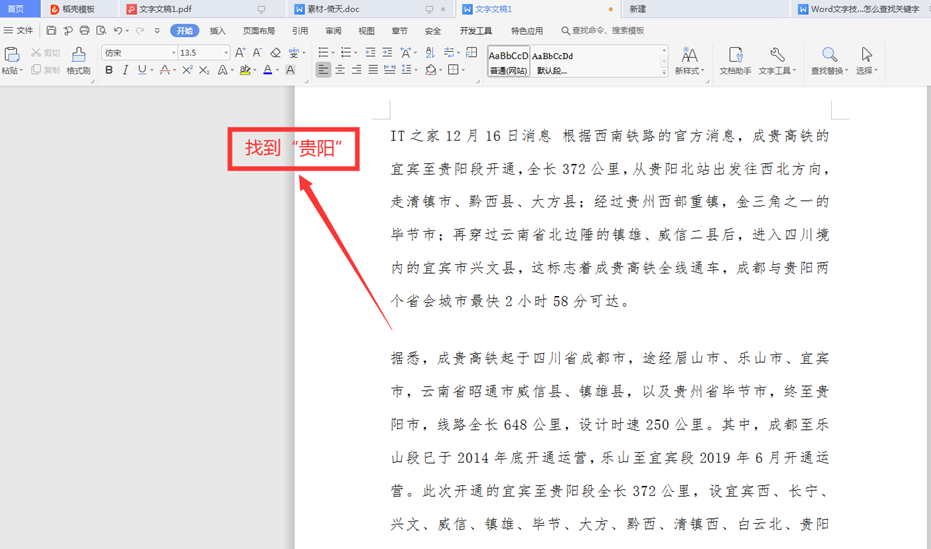Click the Increase Indent icon
The width and height of the screenshot is (931, 549).
coord(387,53)
